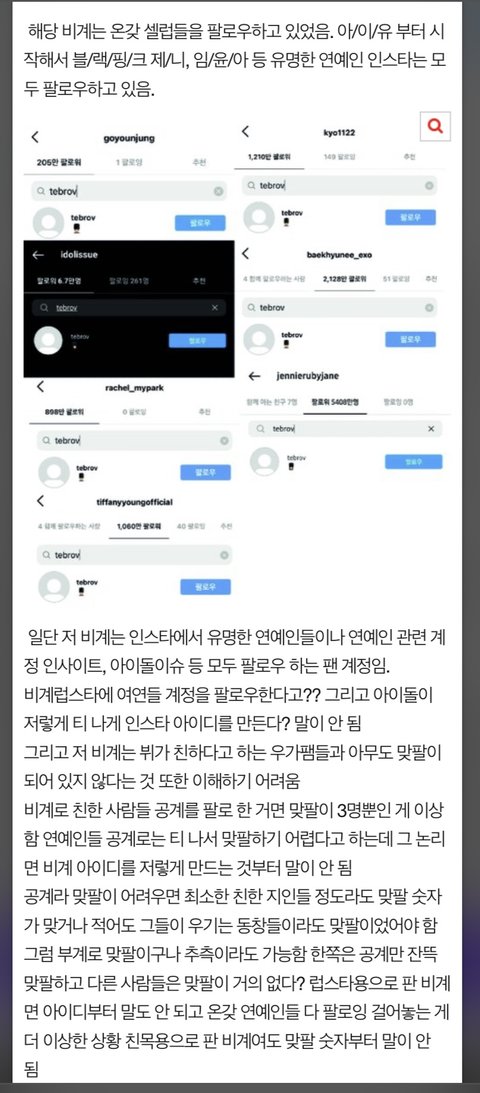Viewport: 480px width, 1093px height.
Task: Click the red magnifier search icon
Action: coord(435,126)
